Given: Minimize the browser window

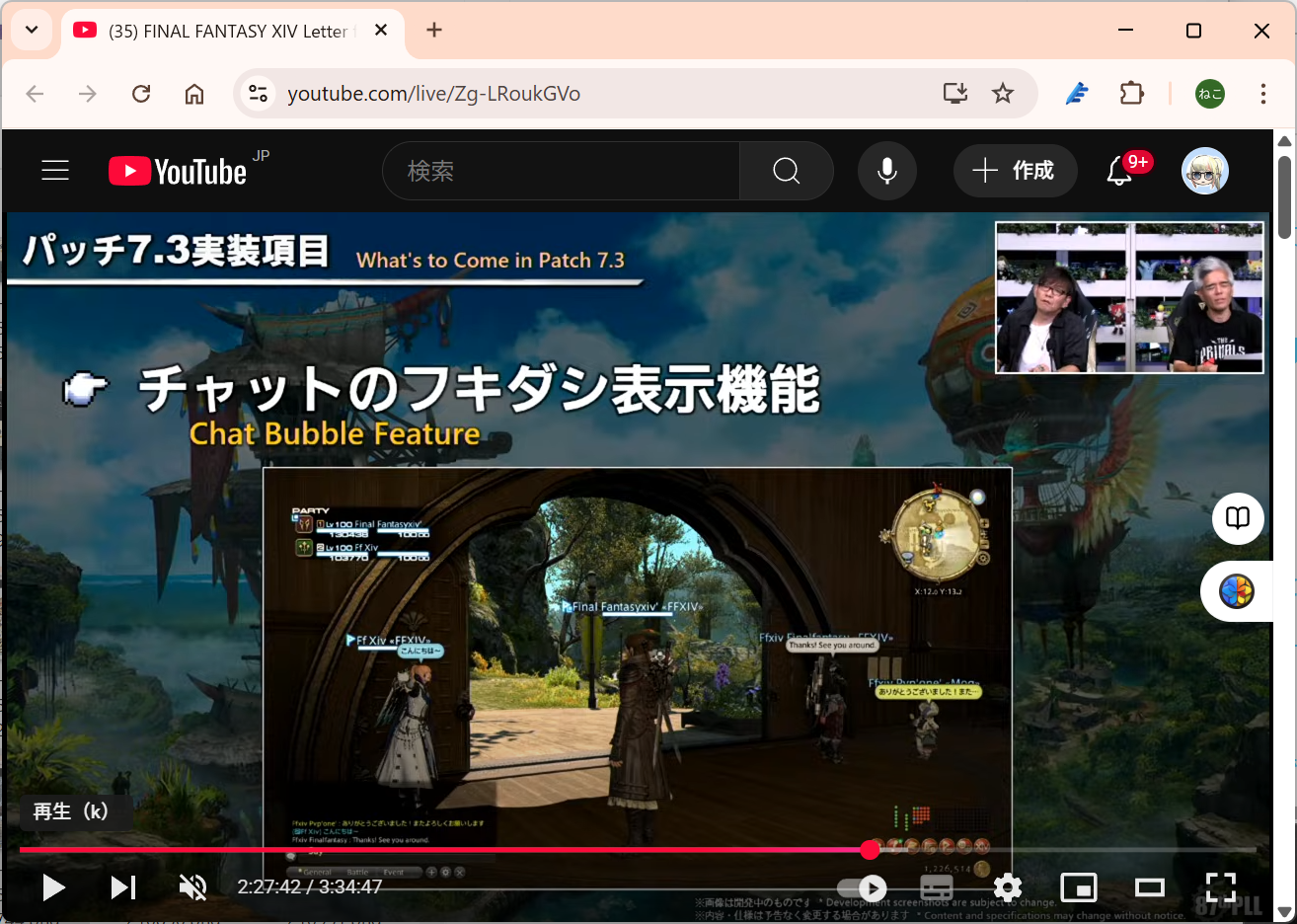Looking at the screenshot, I should (1125, 31).
